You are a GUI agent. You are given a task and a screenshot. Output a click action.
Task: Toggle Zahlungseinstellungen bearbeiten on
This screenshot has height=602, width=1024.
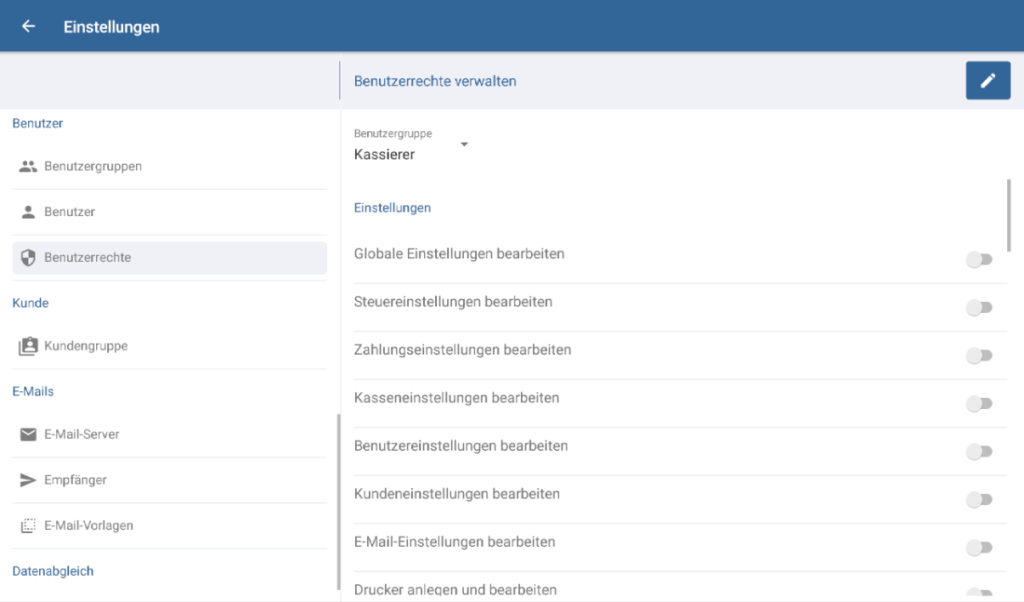point(979,355)
